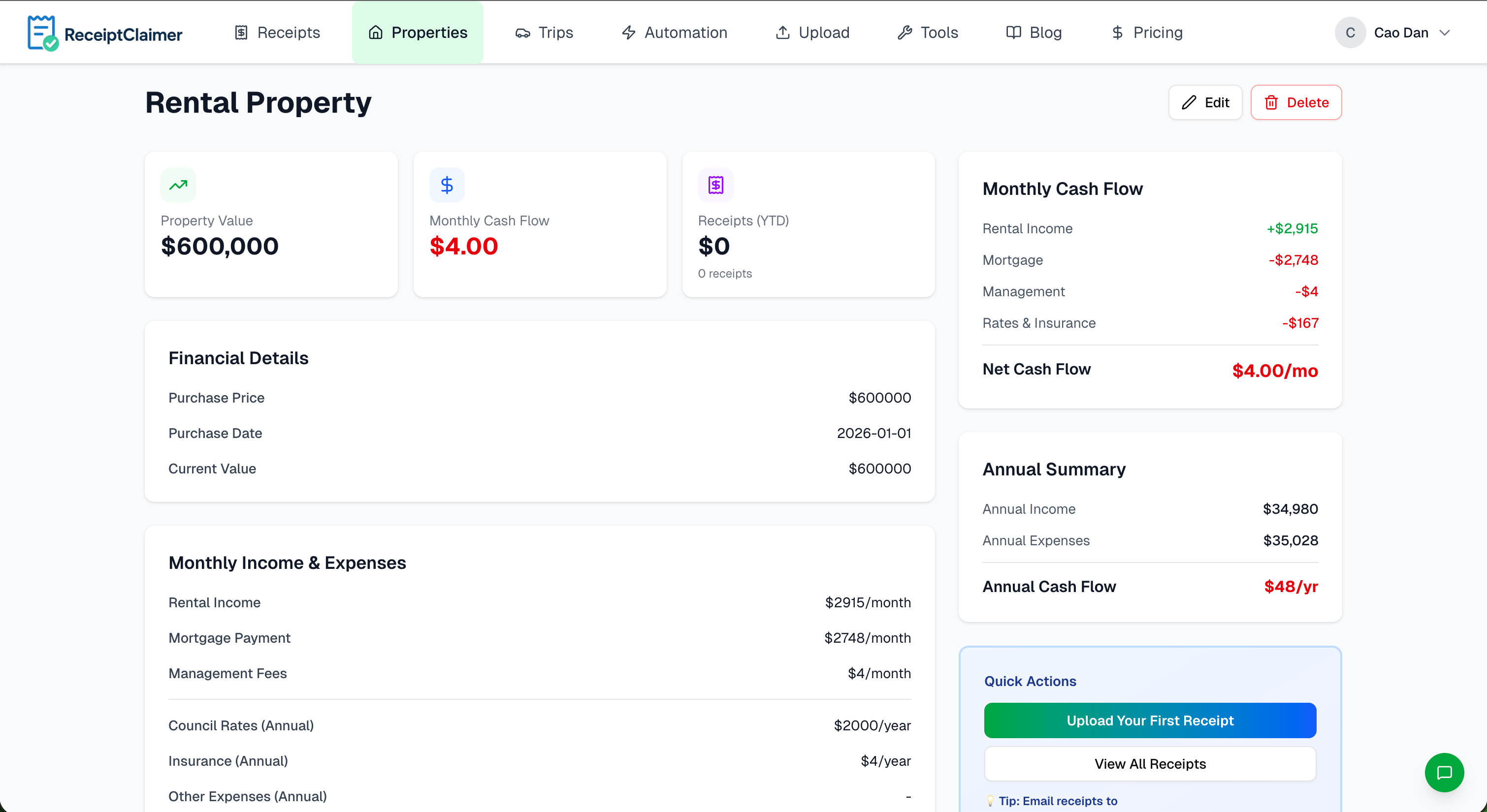
Task: Click the Quick Actions heading
Action: coord(1031,681)
